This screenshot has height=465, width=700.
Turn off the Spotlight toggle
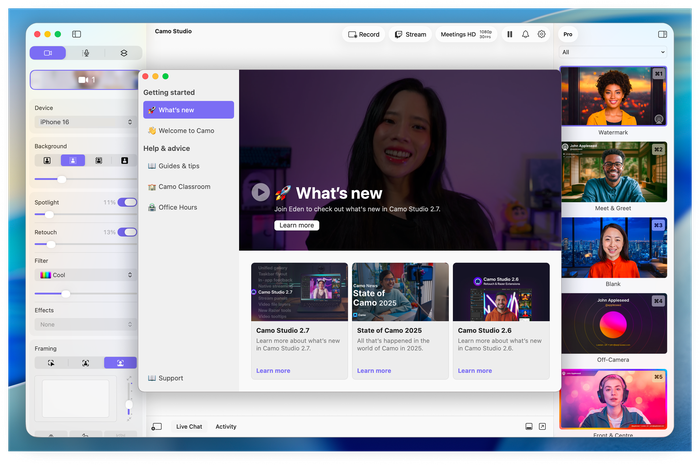[x=127, y=202]
